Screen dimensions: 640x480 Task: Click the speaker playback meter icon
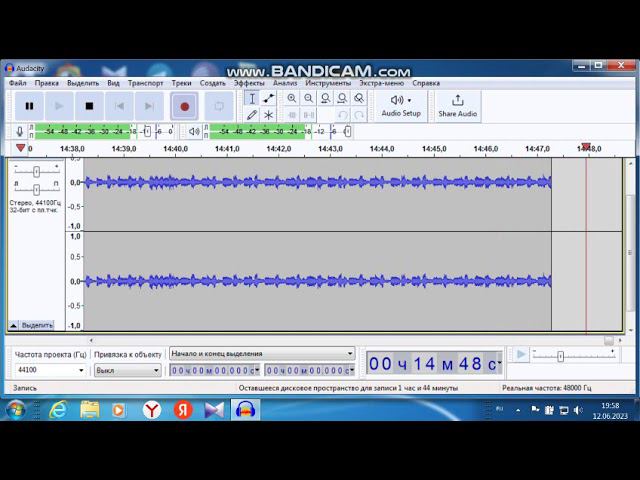coord(194,131)
